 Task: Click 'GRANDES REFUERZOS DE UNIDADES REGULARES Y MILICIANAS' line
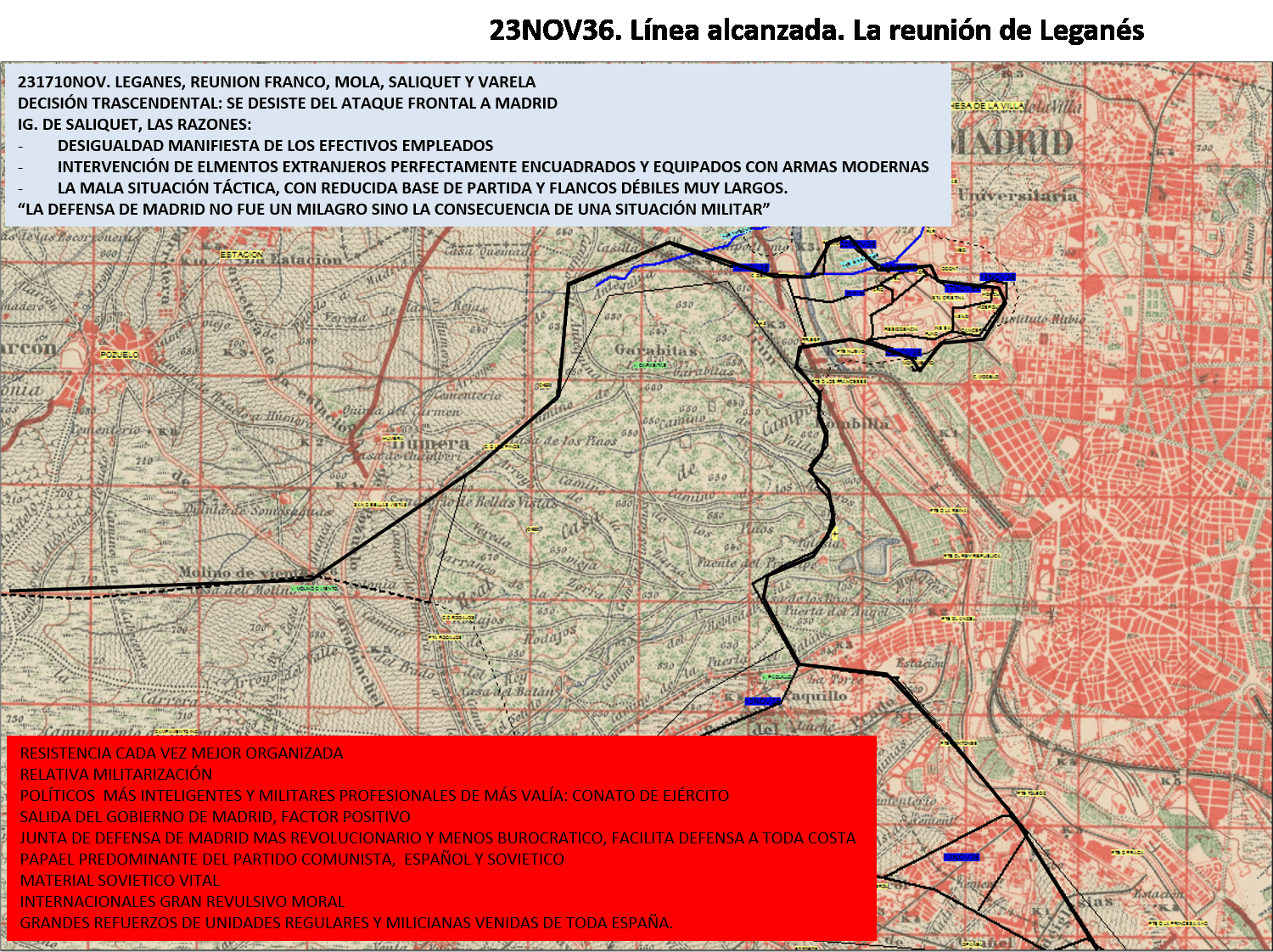pyautogui.click(x=346, y=923)
